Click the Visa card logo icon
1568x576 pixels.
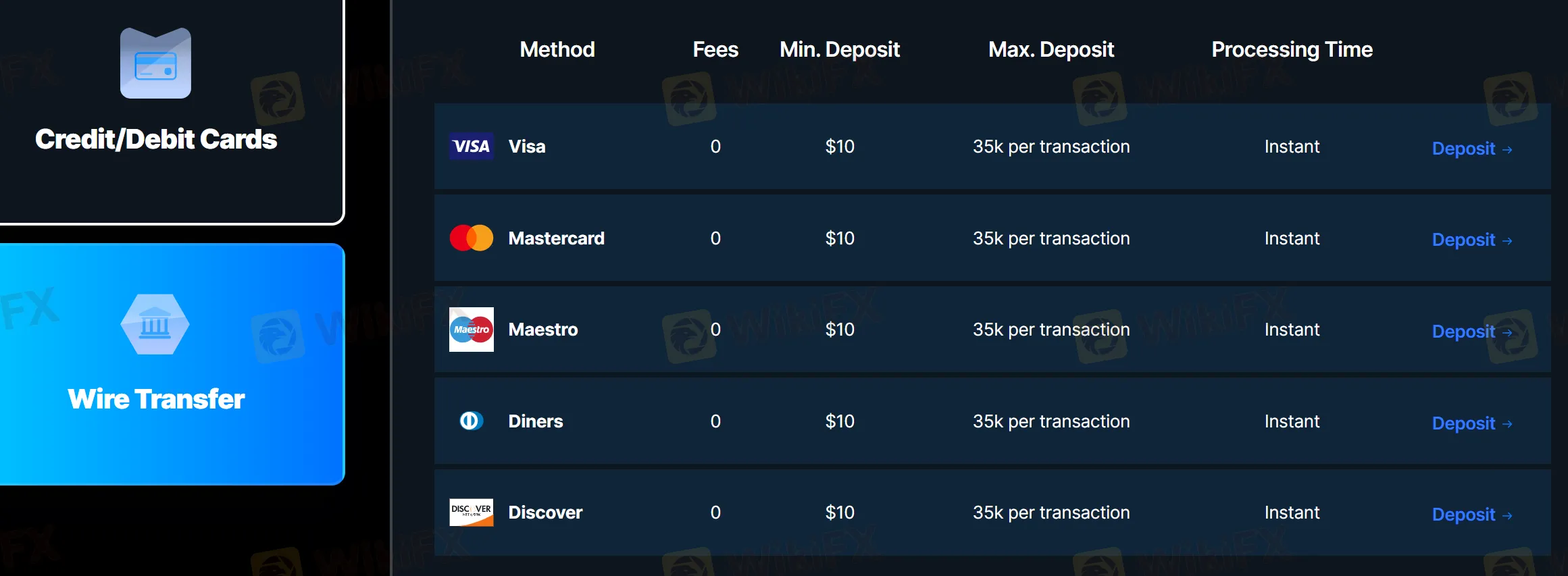[471, 147]
